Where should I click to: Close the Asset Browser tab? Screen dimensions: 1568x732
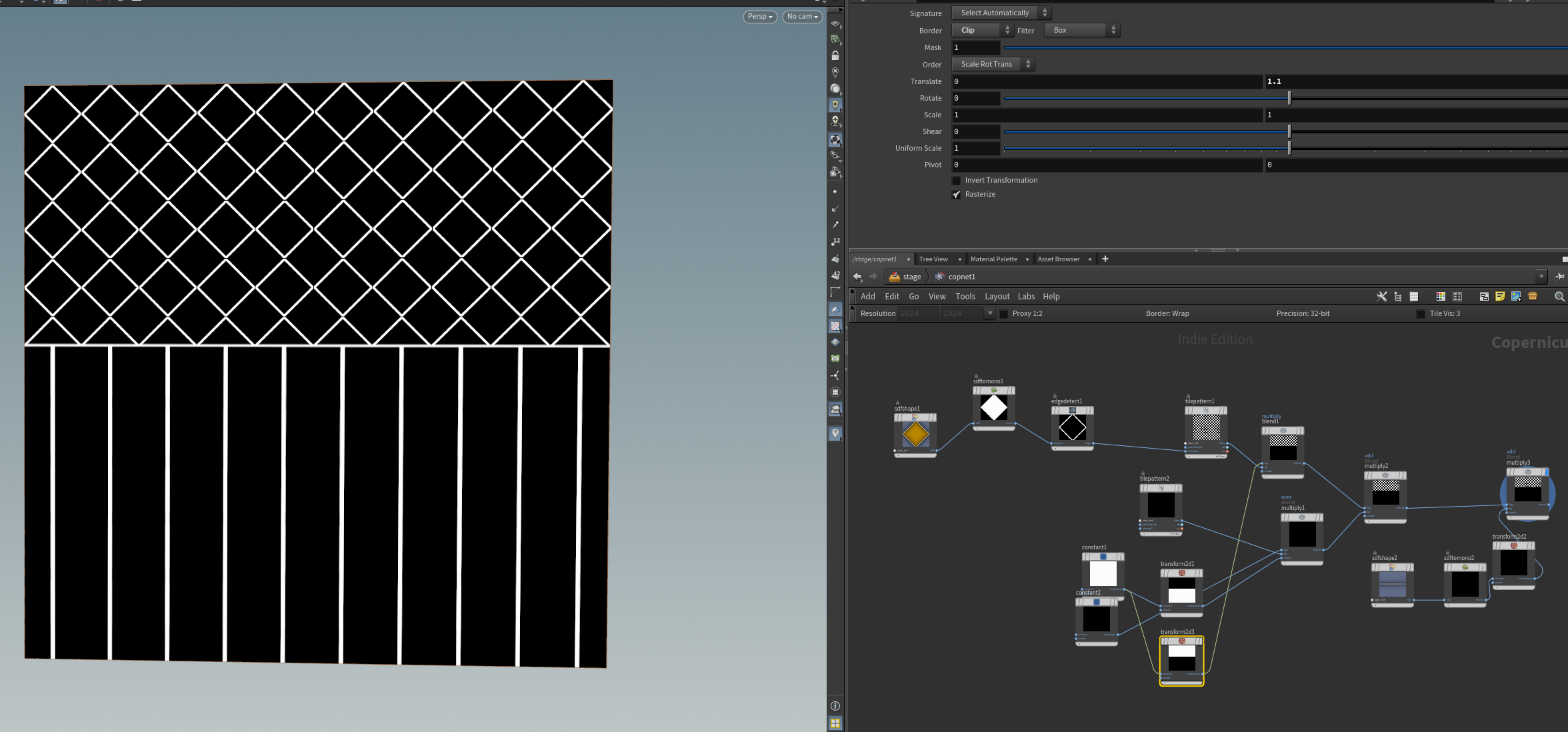(x=1090, y=259)
